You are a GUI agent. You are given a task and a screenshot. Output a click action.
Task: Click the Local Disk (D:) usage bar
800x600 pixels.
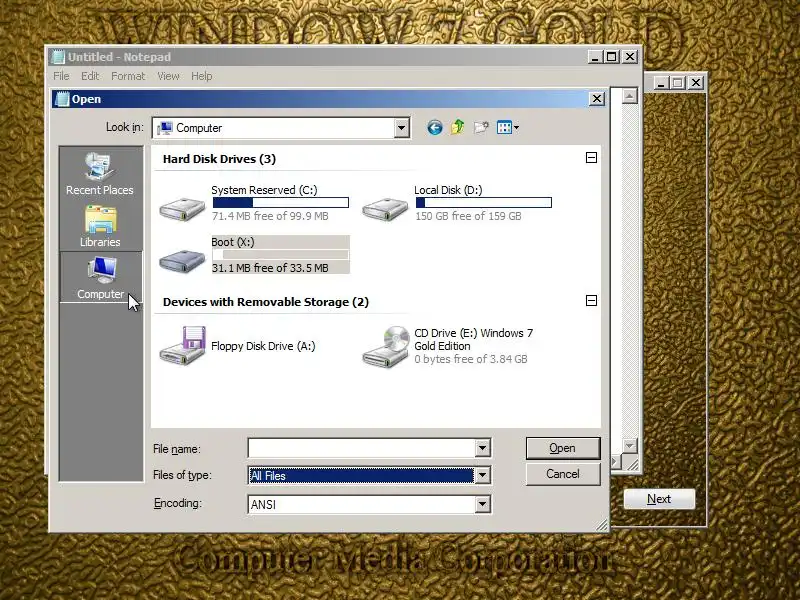[x=483, y=203]
